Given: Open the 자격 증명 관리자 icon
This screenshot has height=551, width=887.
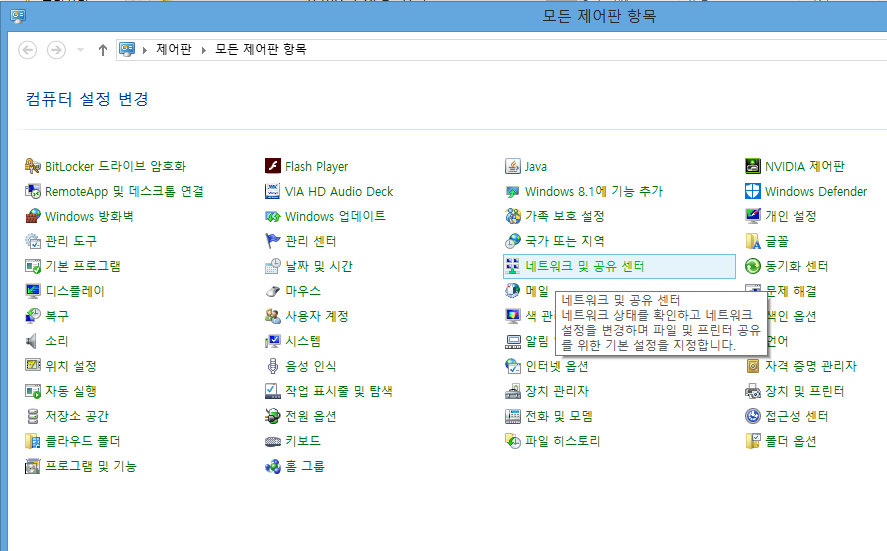Looking at the screenshot, I should pos(753,366).
